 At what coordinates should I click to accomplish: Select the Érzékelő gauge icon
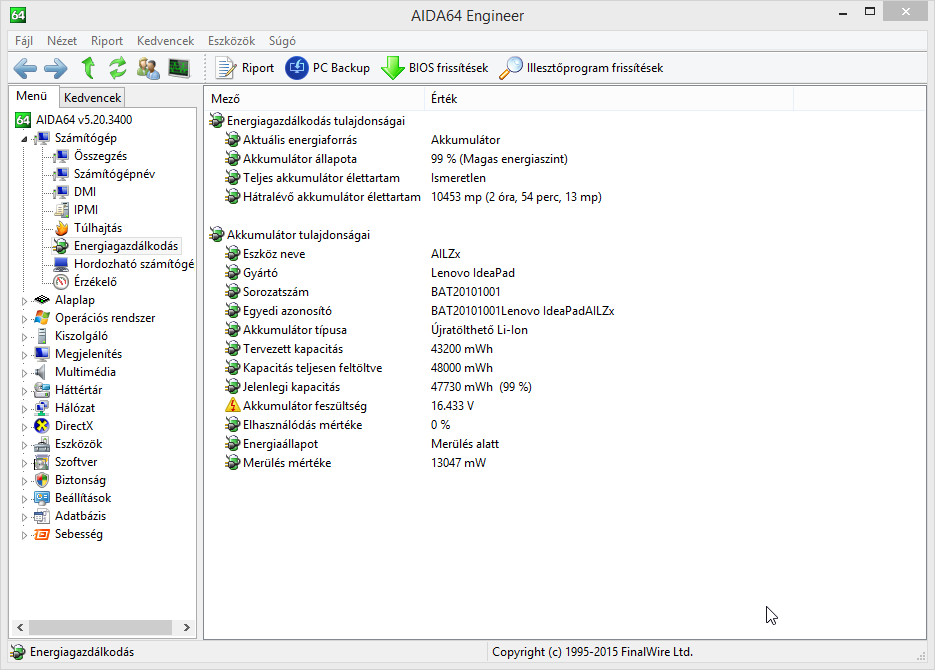[x=61, y=282]
